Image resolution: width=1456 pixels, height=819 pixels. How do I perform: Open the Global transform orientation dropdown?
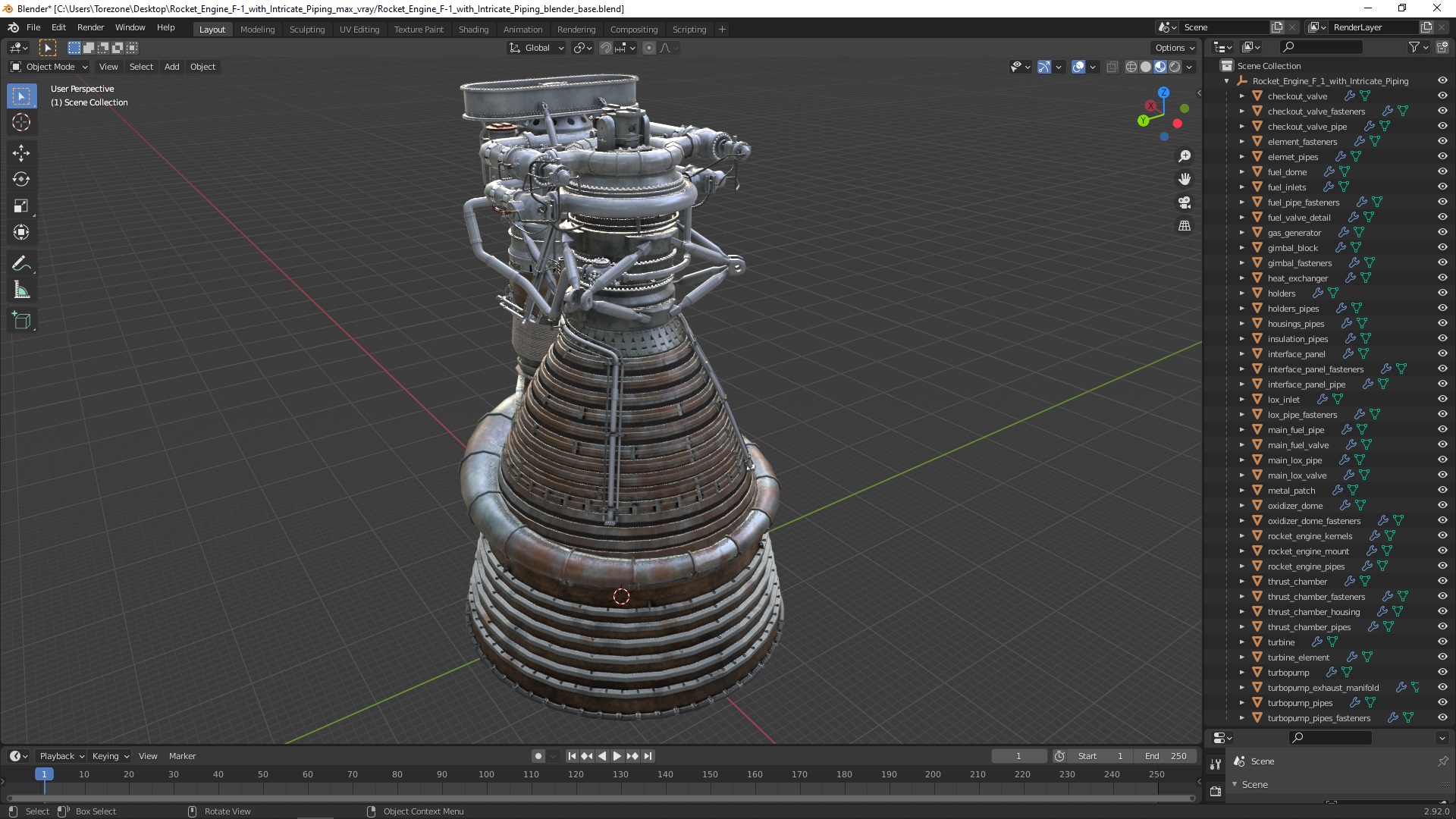point(537,48)
